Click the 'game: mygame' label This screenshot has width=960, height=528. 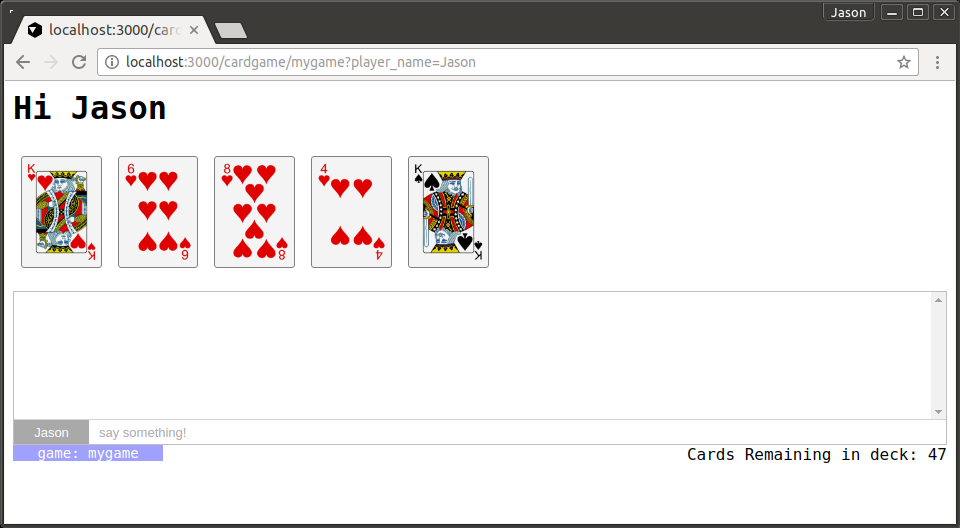click(88, 453)
